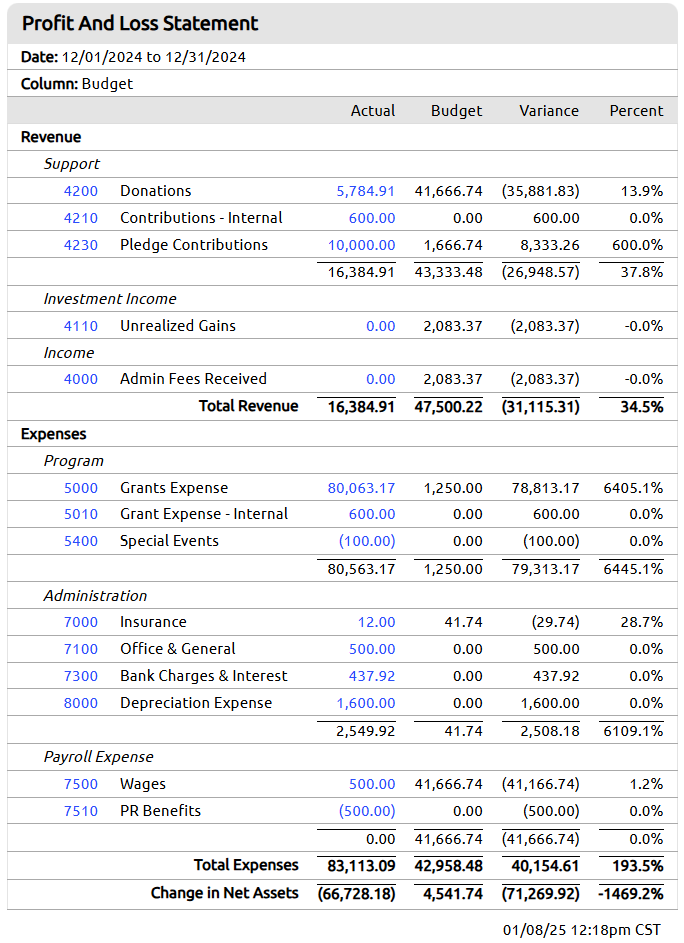Select the 10,000.00 Pledge Contributions amount
This screenshot has width=684, height=943.
361,245
